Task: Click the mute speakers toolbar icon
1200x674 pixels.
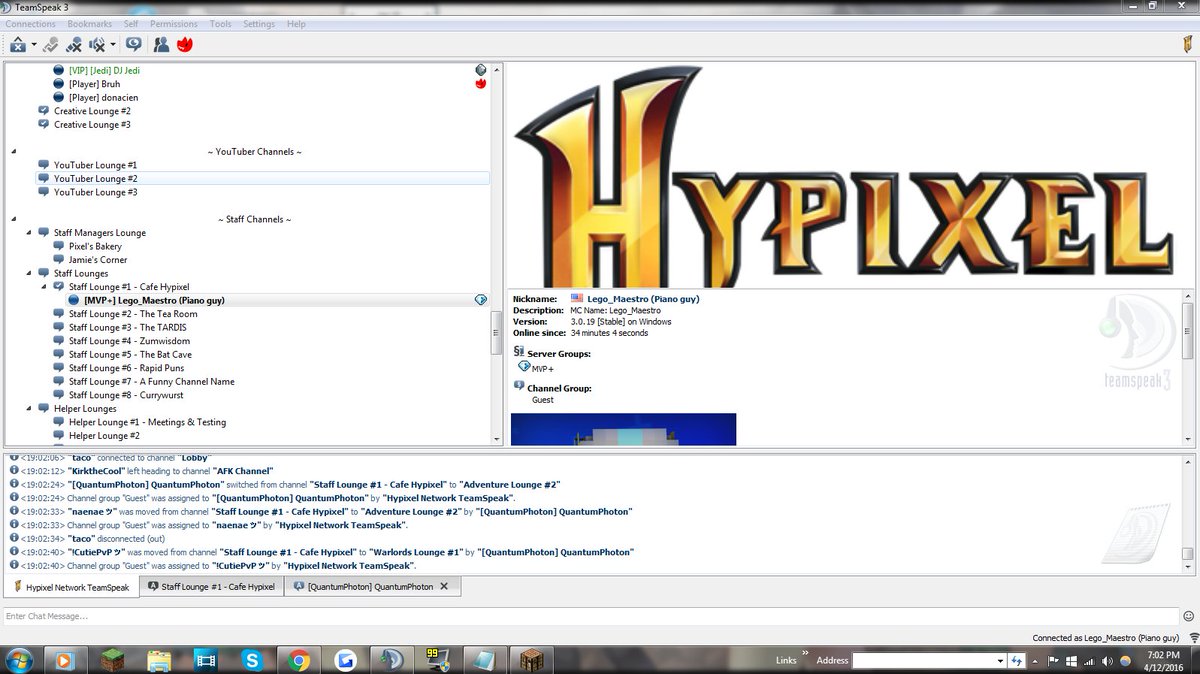Action: click(x=97, y=44)
